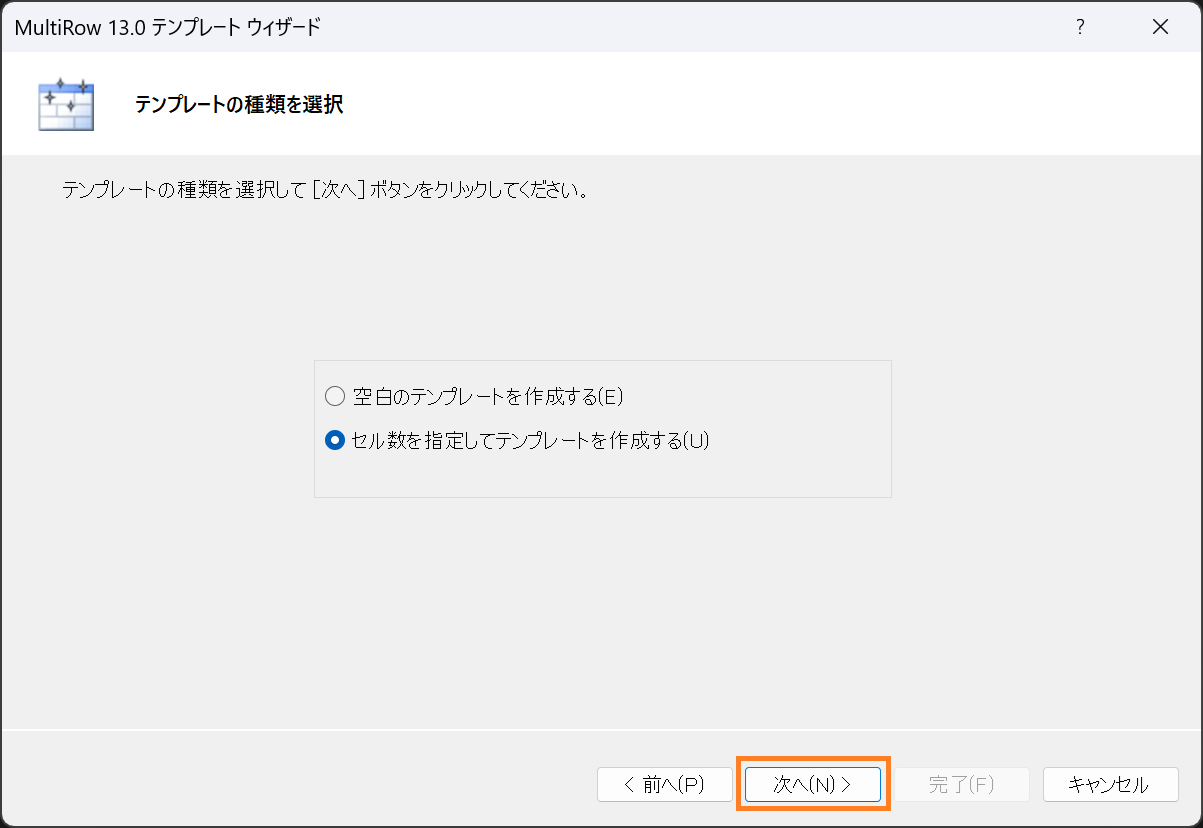Click the MultiRow 13.0 テンプレート ウィザード title text
Image resolution: width=1203 pixels, height=828 pixels.
168,27
